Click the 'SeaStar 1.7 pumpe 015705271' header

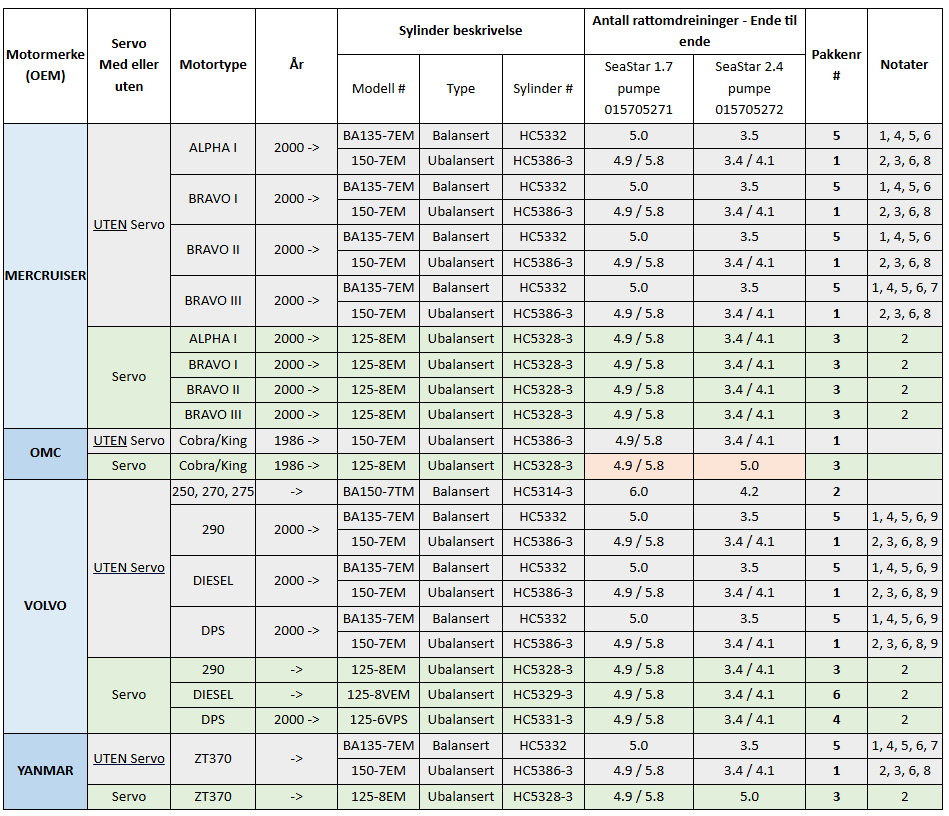[639, 89]
